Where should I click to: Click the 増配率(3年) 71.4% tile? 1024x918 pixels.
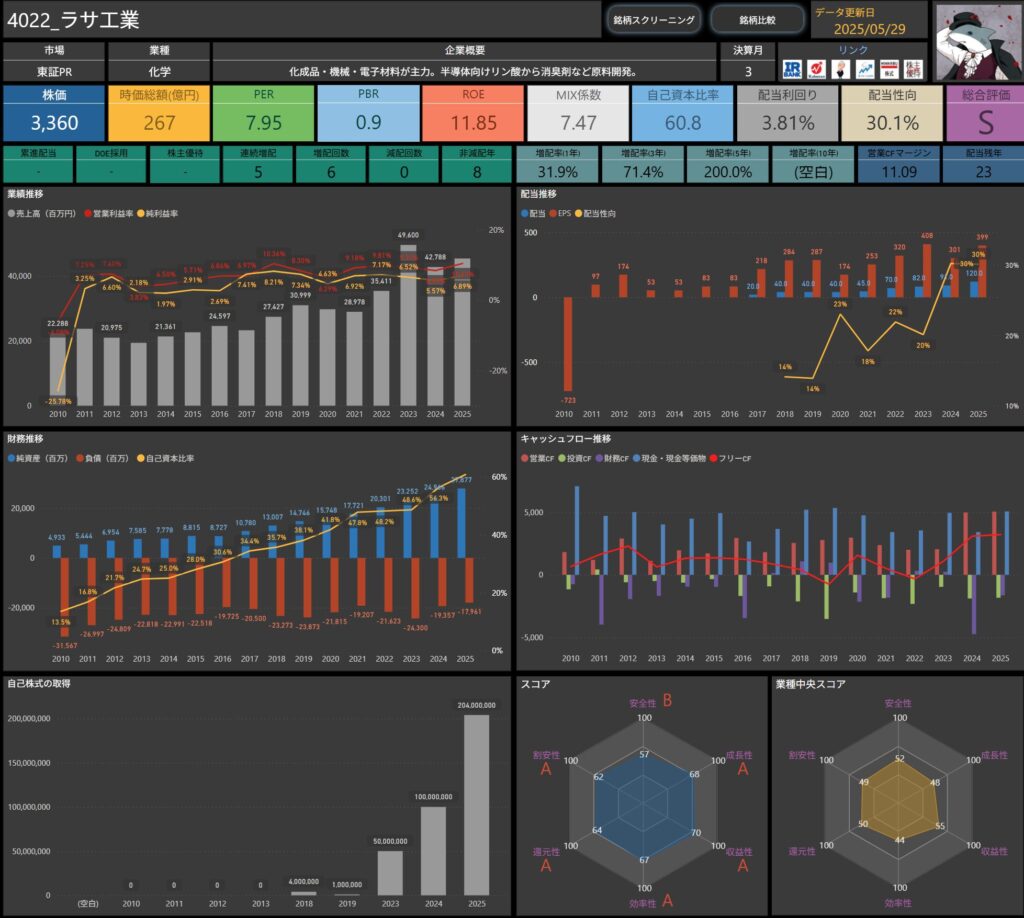643,165
